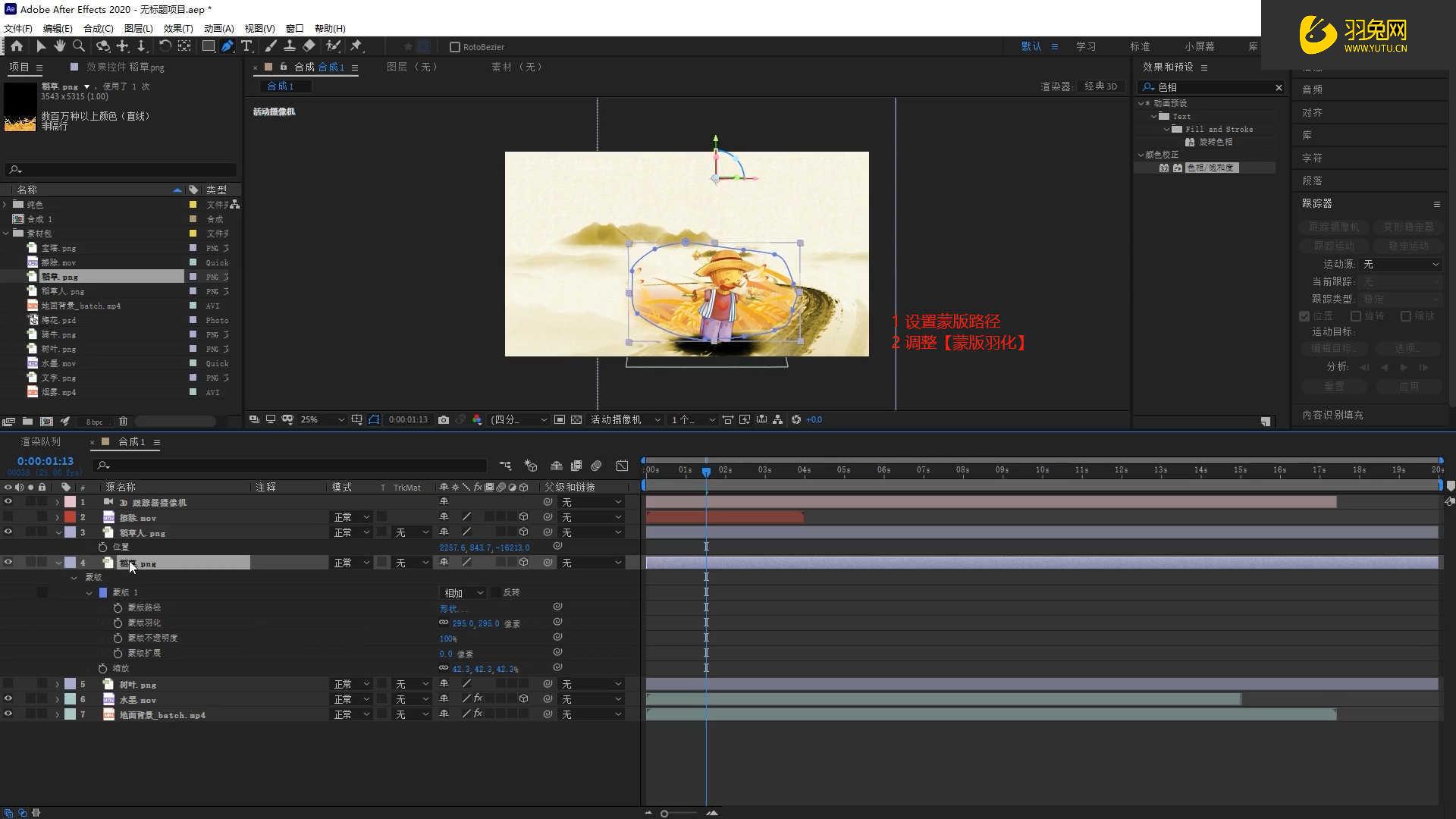The width and height of the screenshot is (1456, 819).
Task: Delete selected project item trash icon
Action: point(123,422)
